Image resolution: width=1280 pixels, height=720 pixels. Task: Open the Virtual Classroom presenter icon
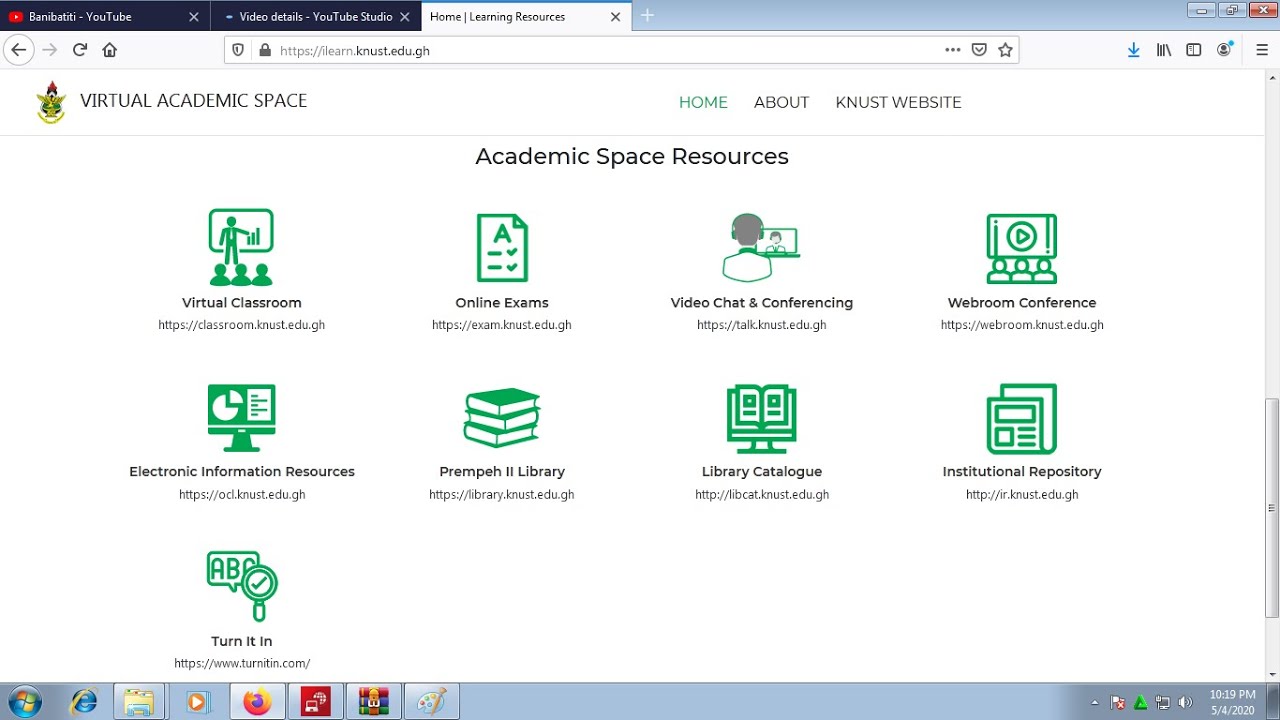click(241, 247)
